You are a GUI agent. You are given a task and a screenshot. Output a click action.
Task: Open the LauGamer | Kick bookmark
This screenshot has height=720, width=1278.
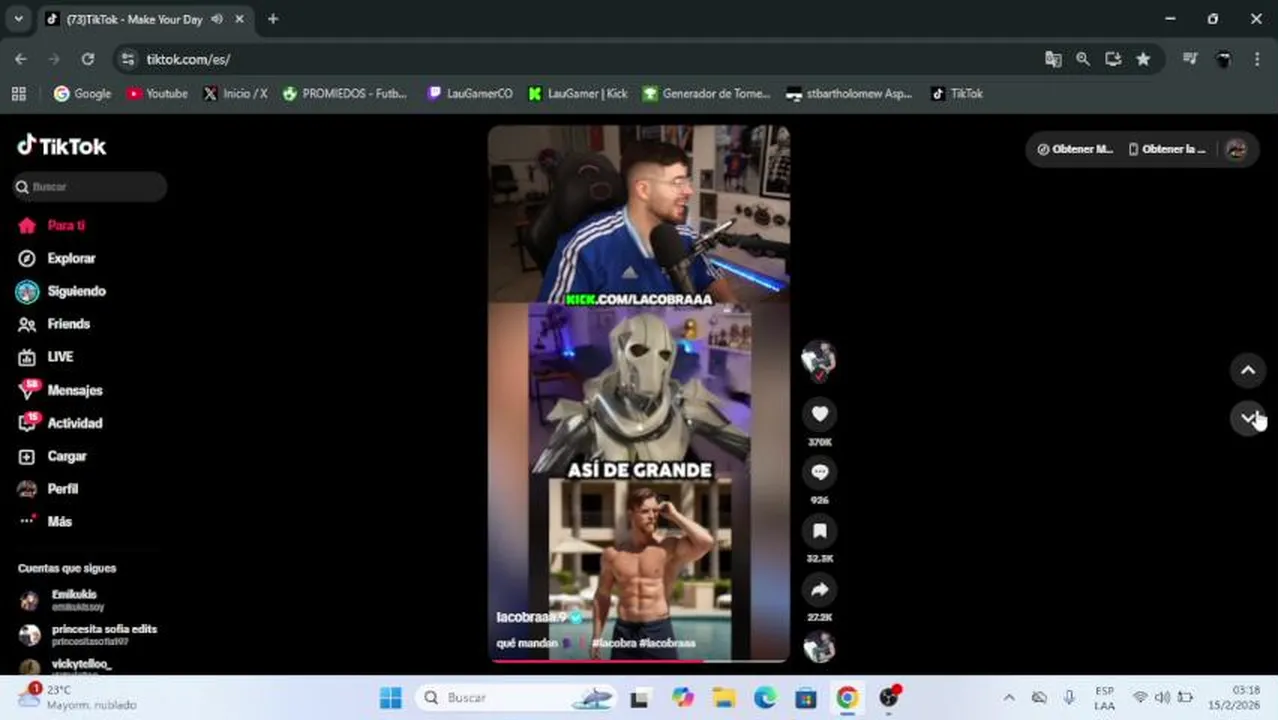(x=578, y=93)
